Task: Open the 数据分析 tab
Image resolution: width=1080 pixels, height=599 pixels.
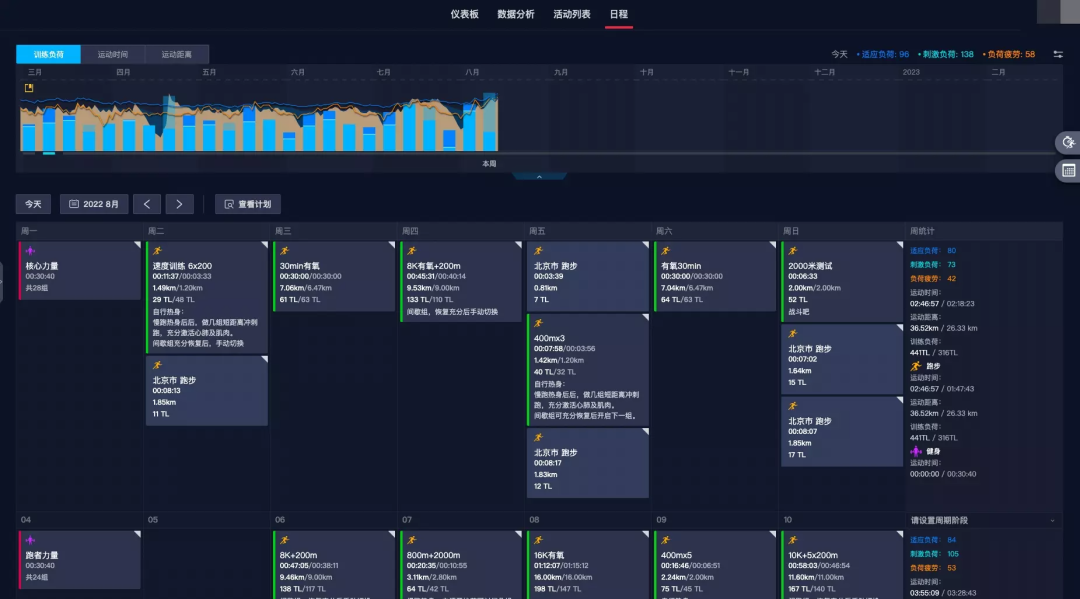Action: click(516, 14)
